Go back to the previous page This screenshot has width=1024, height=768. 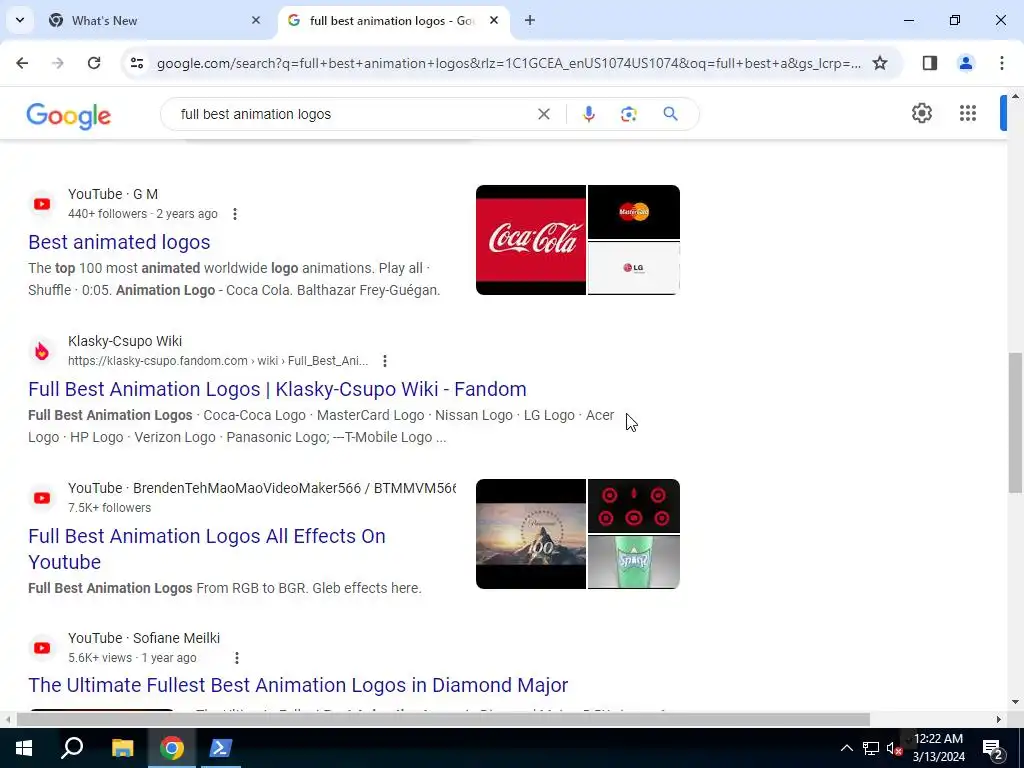[x=22, y=63]
